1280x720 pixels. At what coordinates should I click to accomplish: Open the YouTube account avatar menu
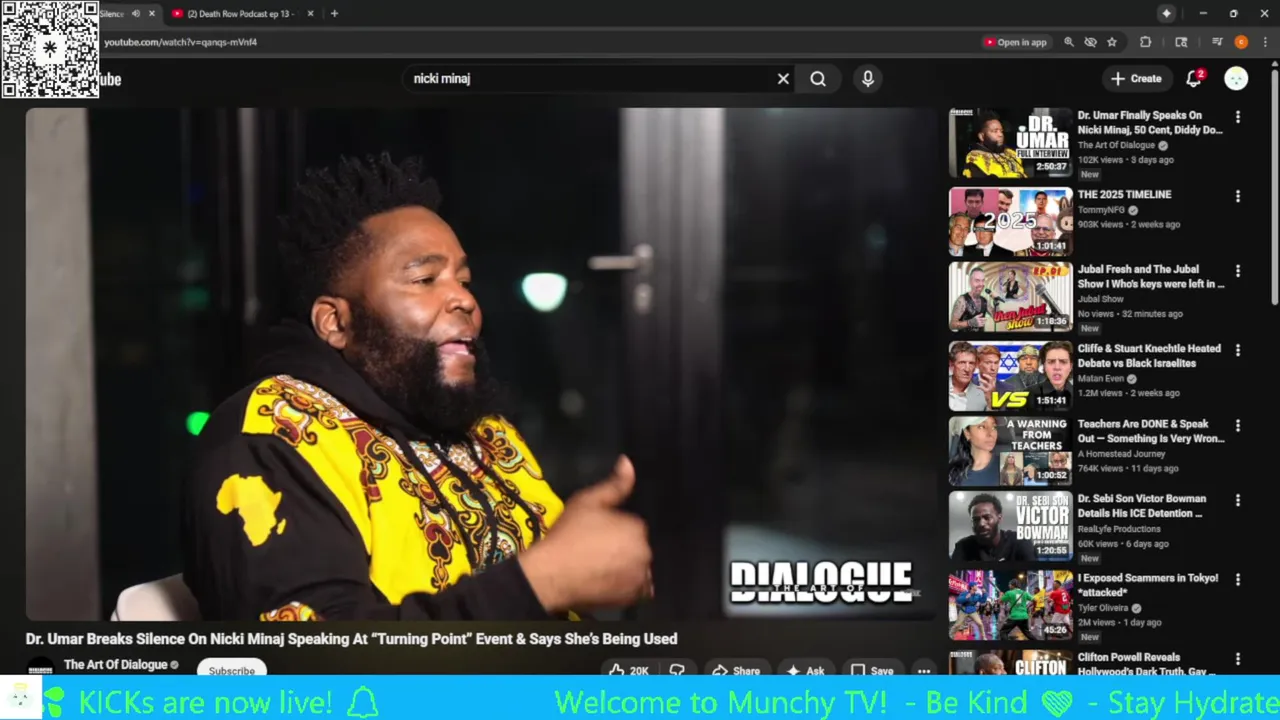(x=1236, y=79)
